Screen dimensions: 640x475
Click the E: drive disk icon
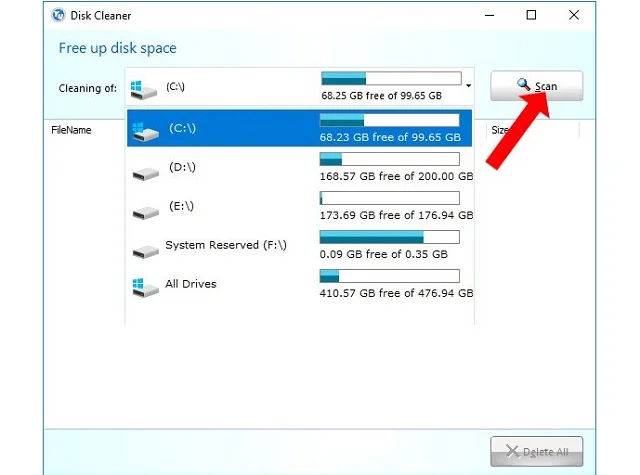point(145,213)
